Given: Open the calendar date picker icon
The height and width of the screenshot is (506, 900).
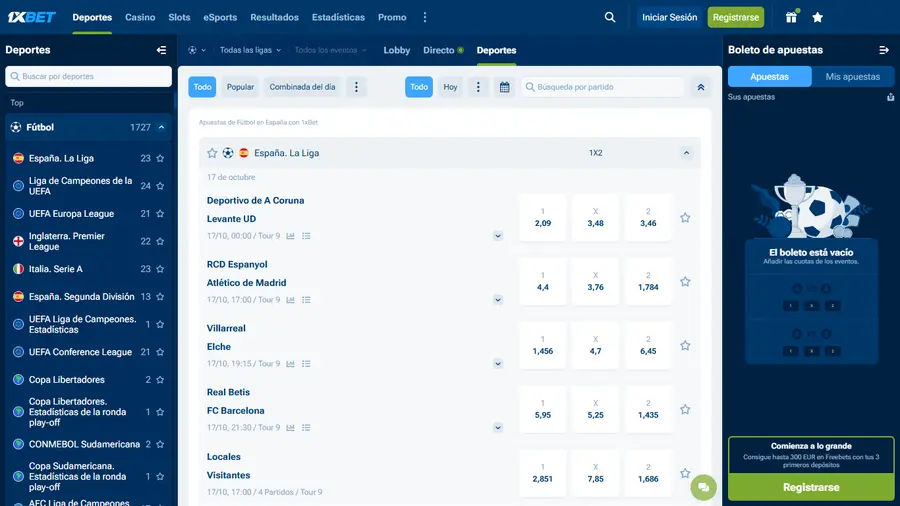Looking at the screenshot, I should click(505, 87).
